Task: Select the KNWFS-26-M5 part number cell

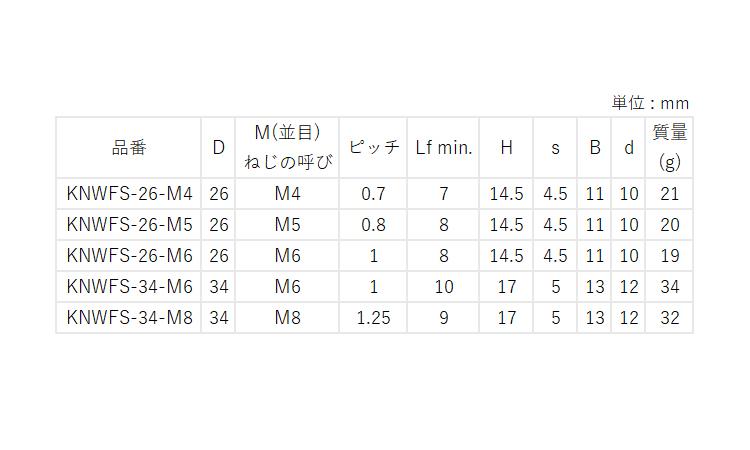Action: (129, 225)
